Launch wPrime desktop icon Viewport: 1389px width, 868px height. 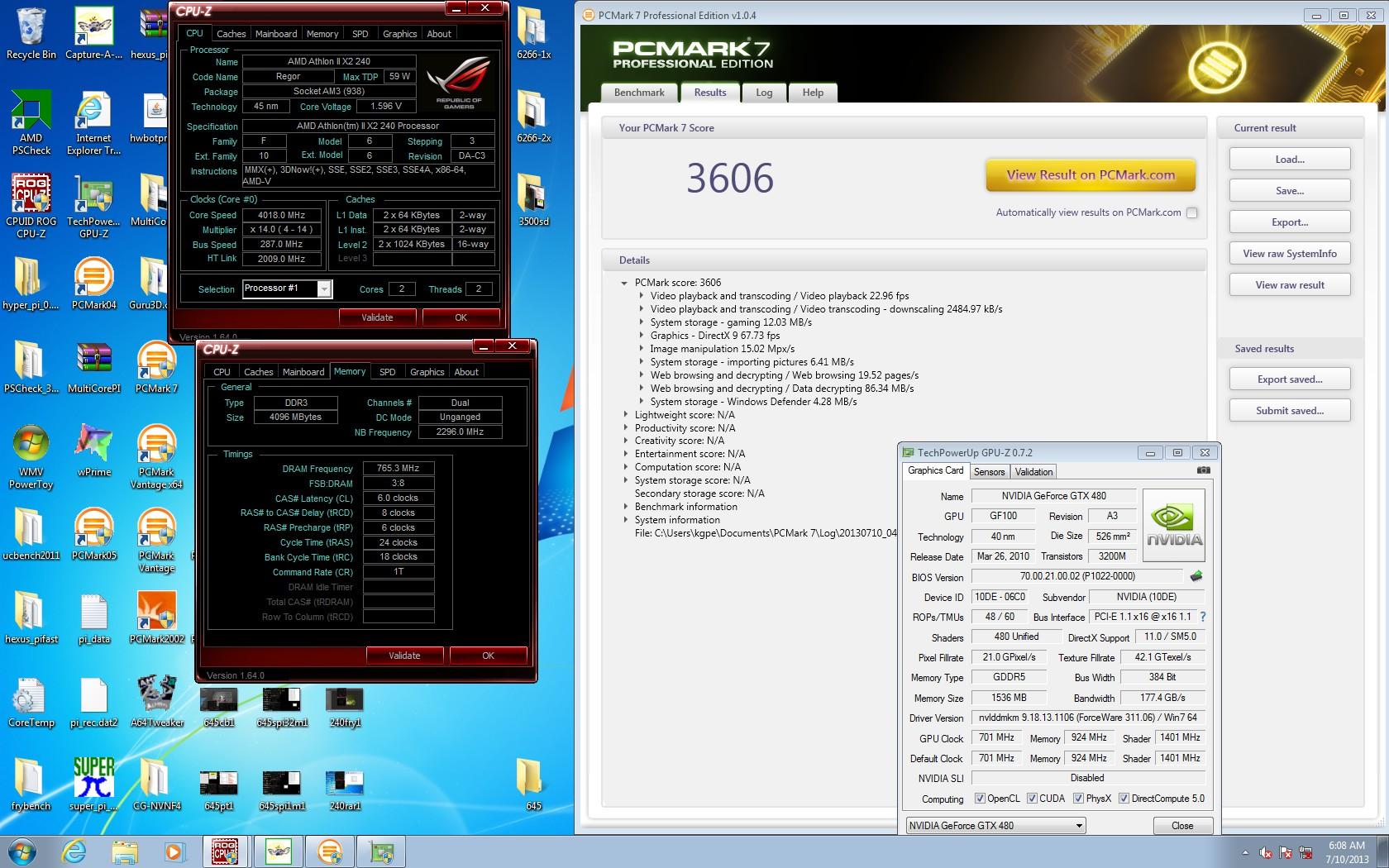pos(93,451)
